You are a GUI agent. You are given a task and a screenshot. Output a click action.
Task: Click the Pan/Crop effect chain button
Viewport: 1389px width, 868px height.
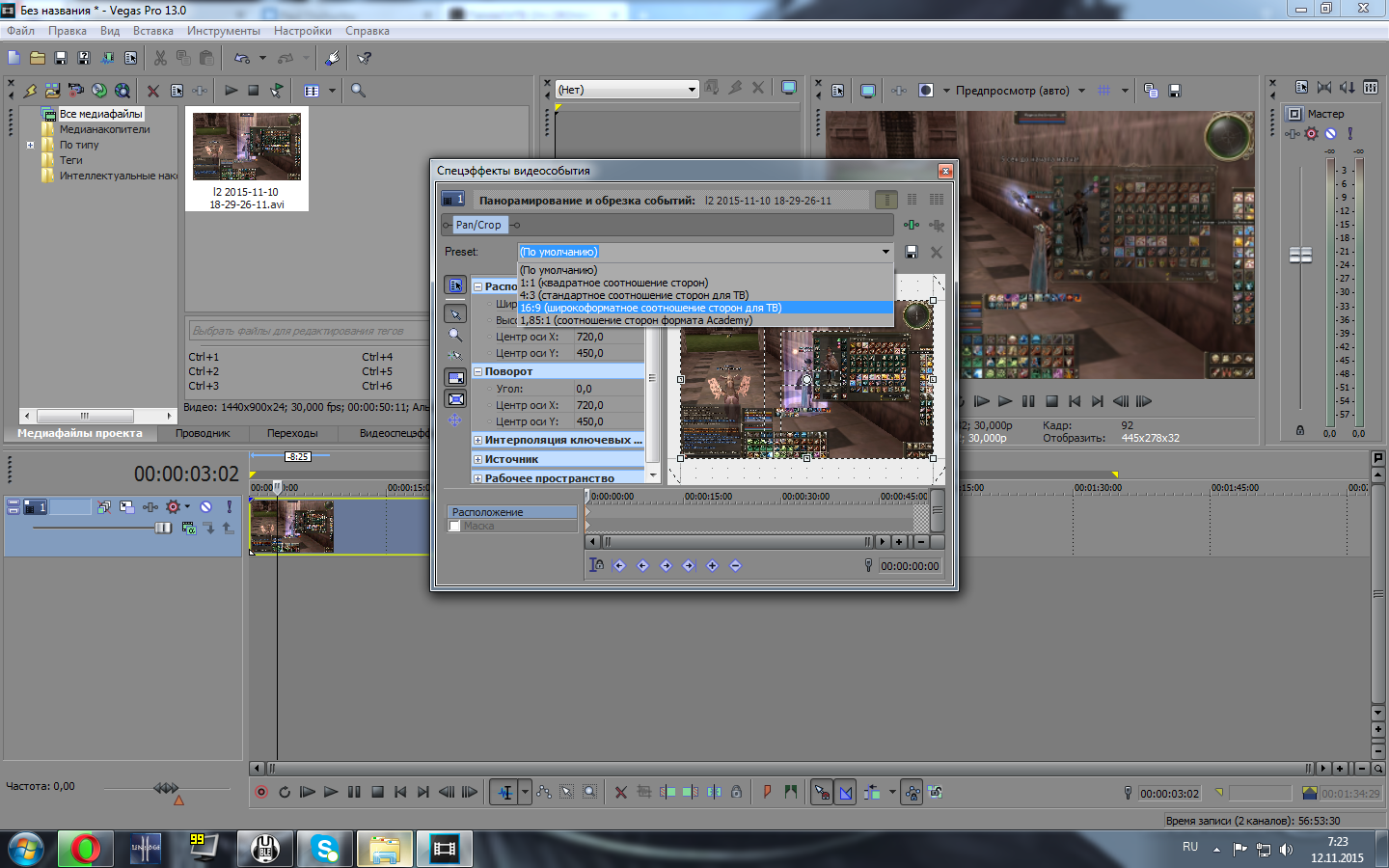pos(478,225)
